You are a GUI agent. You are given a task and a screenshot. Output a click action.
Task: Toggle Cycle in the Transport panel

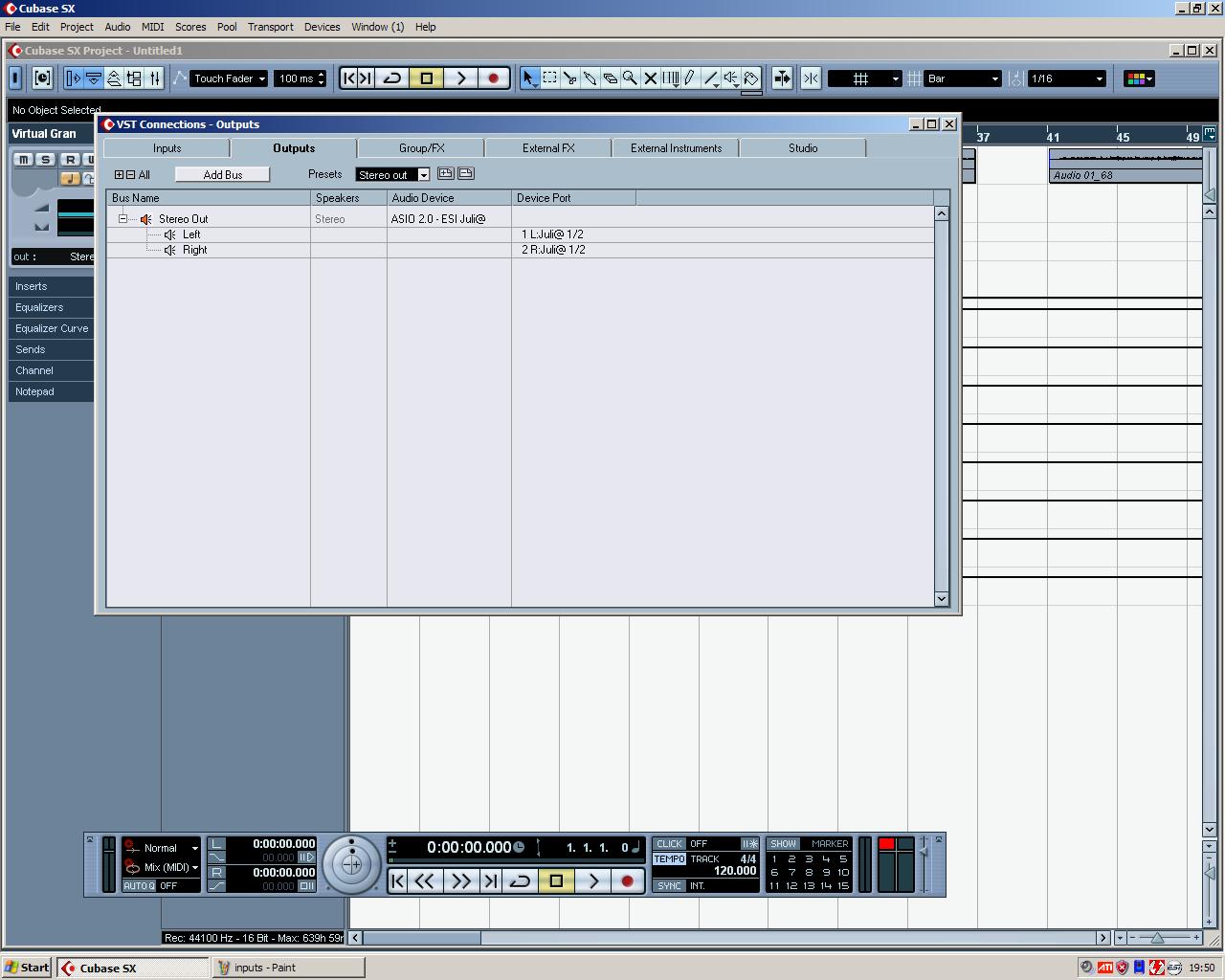pos(521,880)
